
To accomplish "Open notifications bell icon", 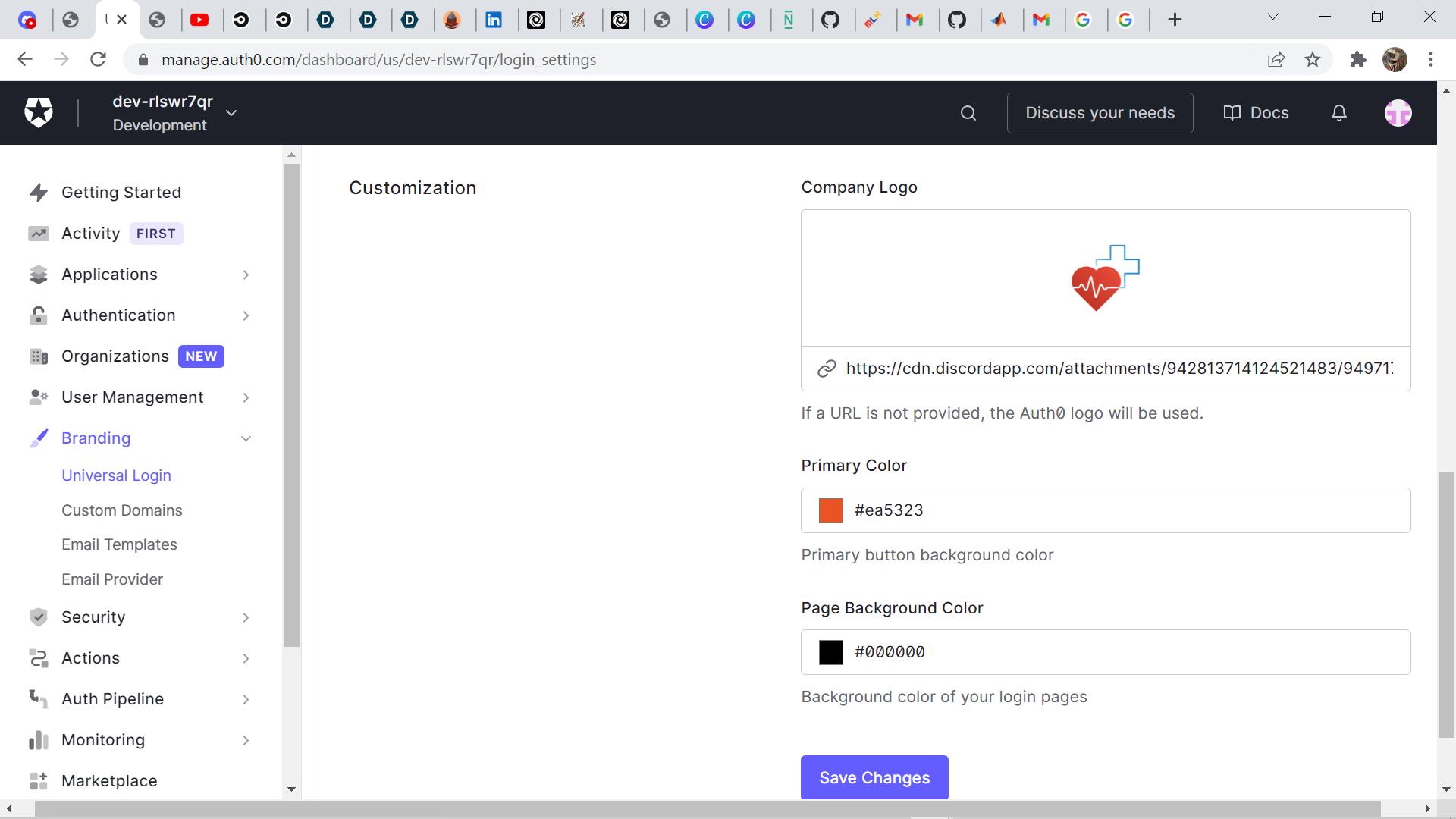I will (1339, 113).
